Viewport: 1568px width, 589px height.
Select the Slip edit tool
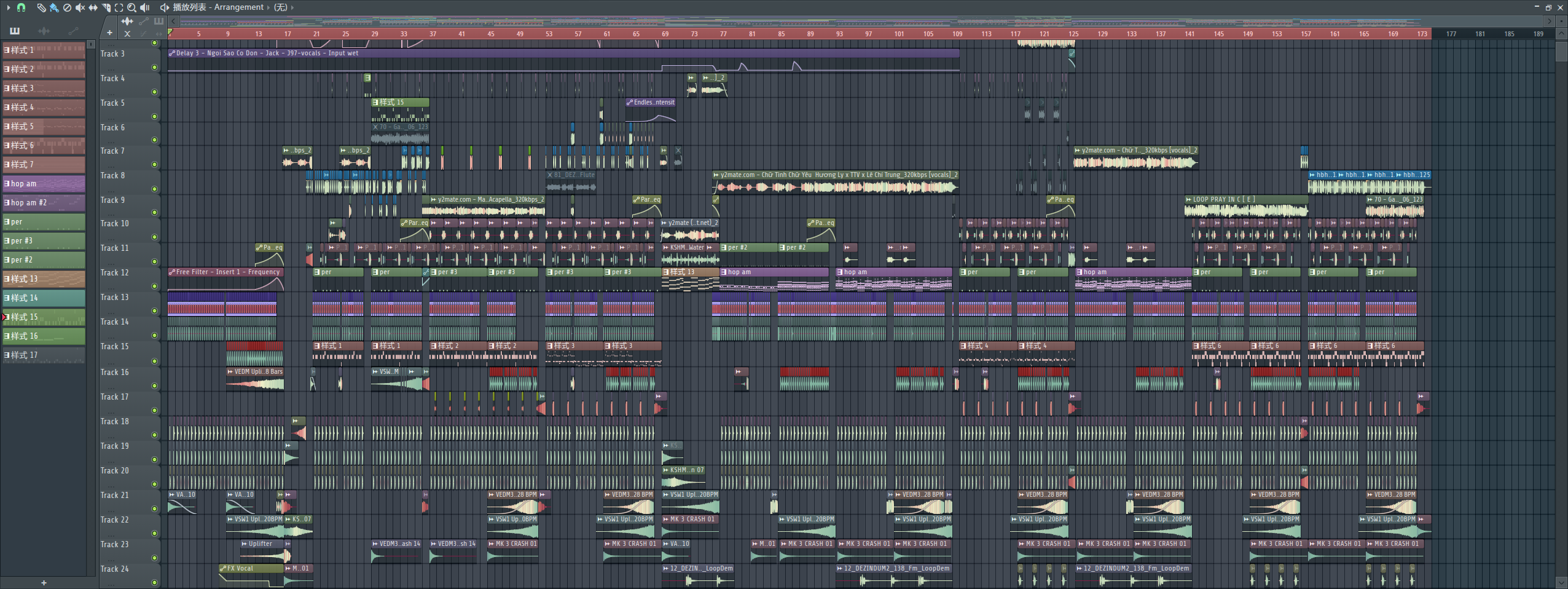(93, 7)
